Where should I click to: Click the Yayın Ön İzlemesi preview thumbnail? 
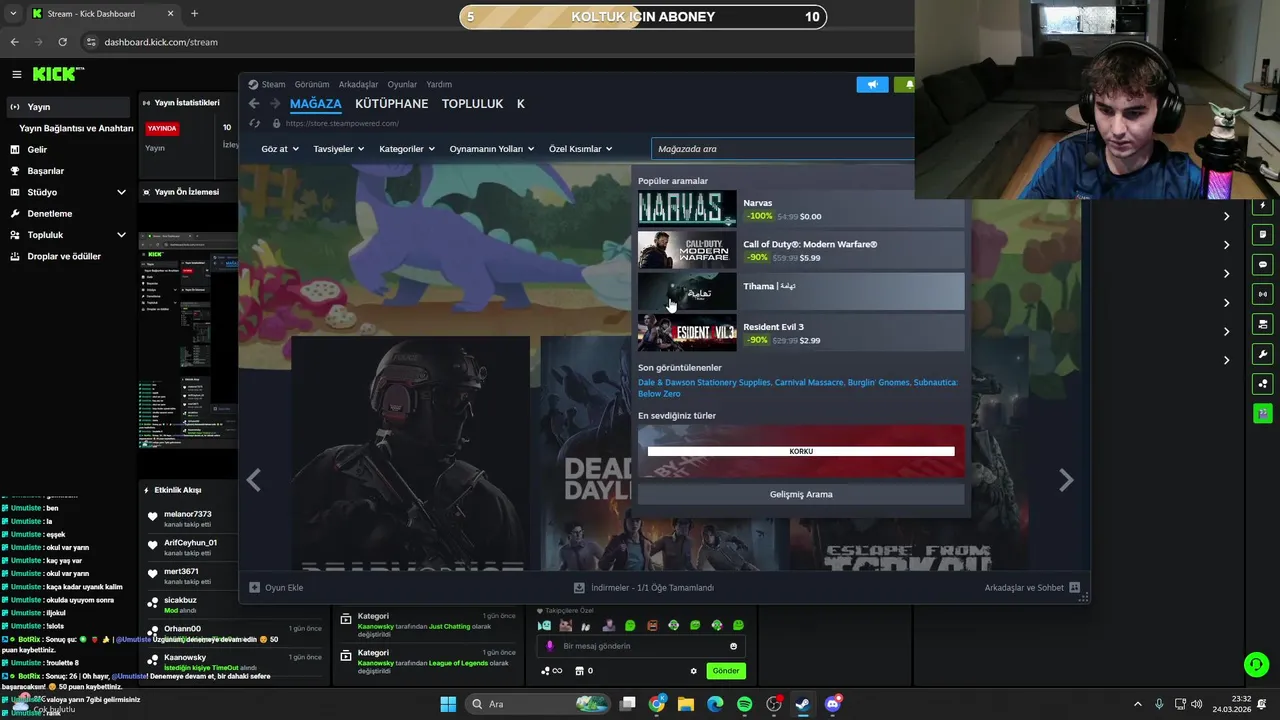[188, 340]
